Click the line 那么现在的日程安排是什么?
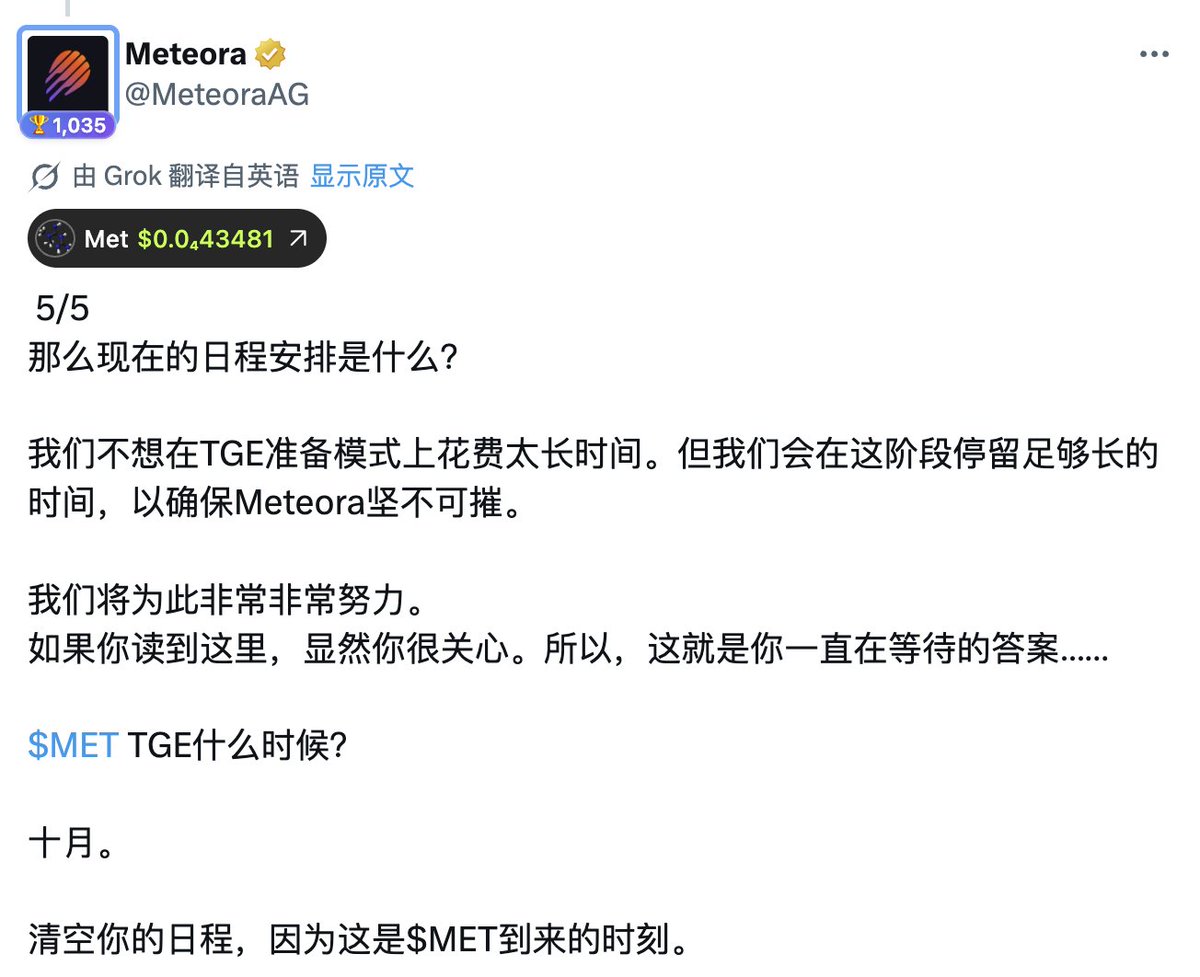 243,357
